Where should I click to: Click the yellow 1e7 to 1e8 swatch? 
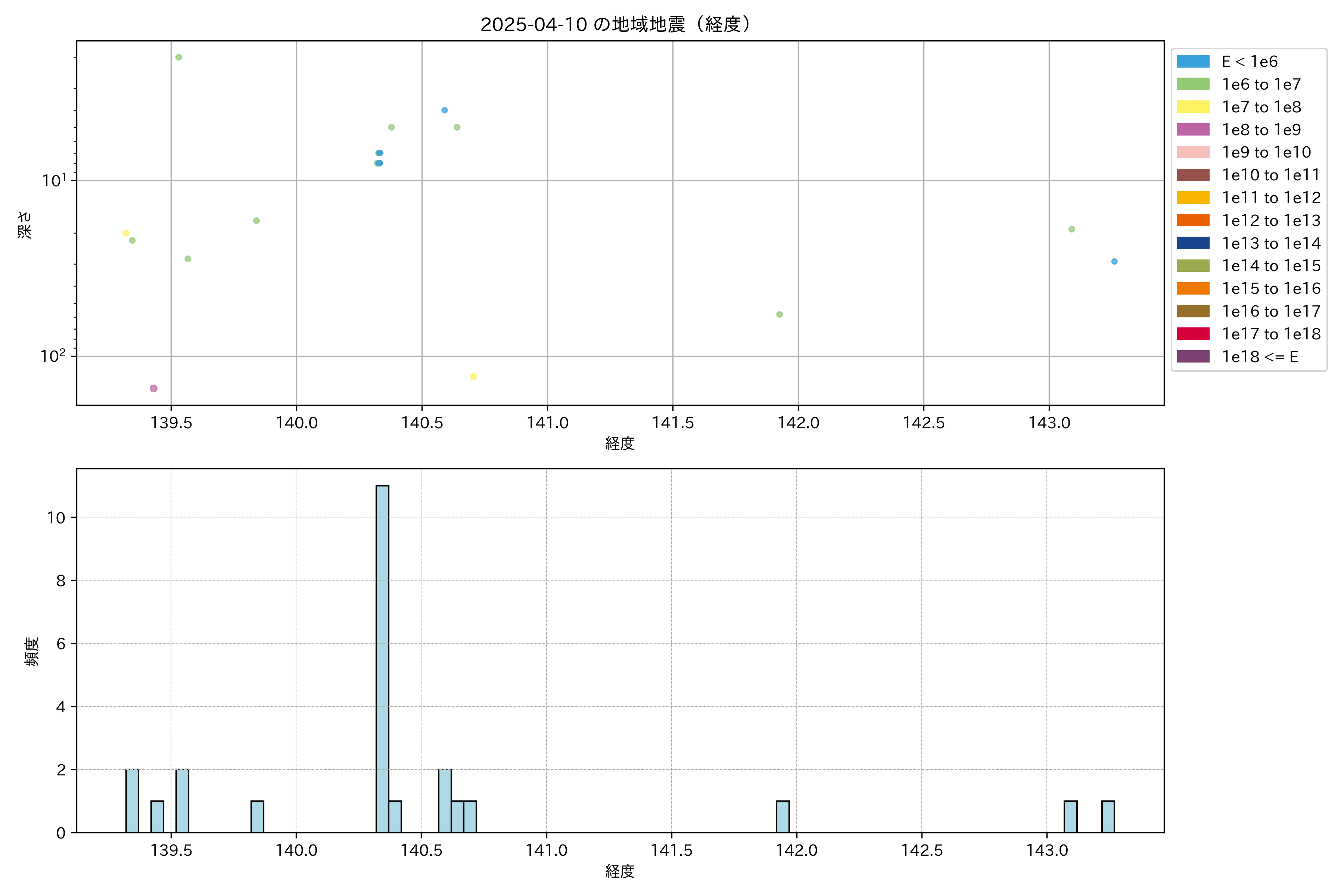coord(1192,107)
